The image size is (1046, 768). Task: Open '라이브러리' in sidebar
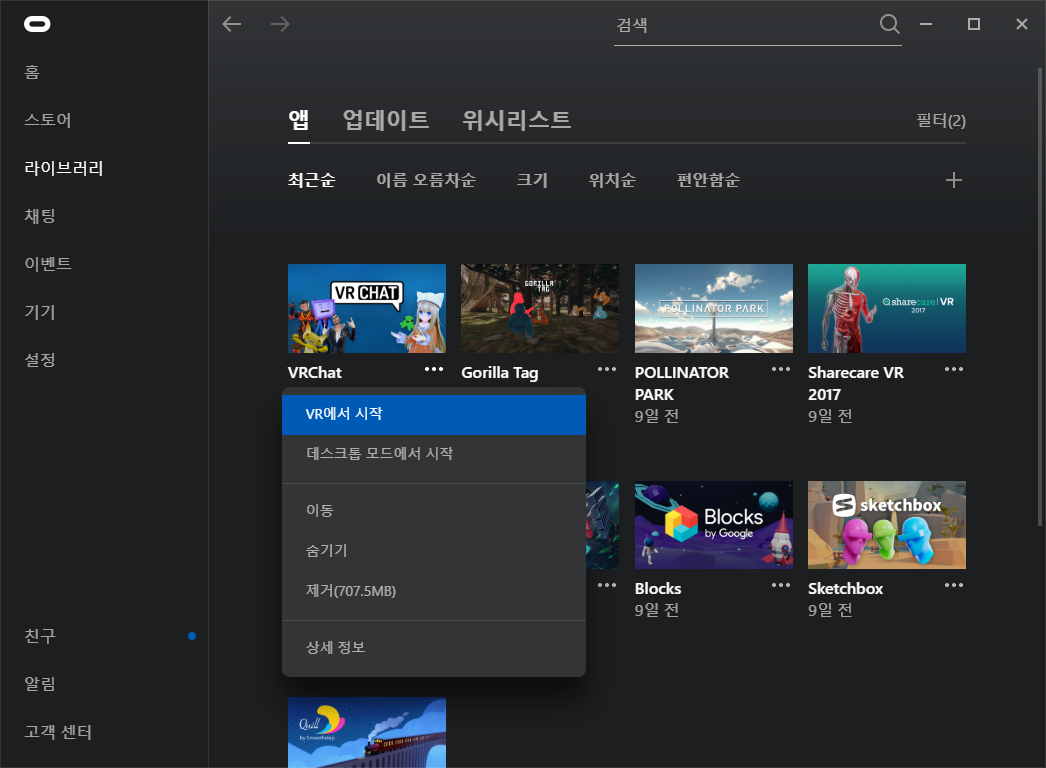click(64, 168)
